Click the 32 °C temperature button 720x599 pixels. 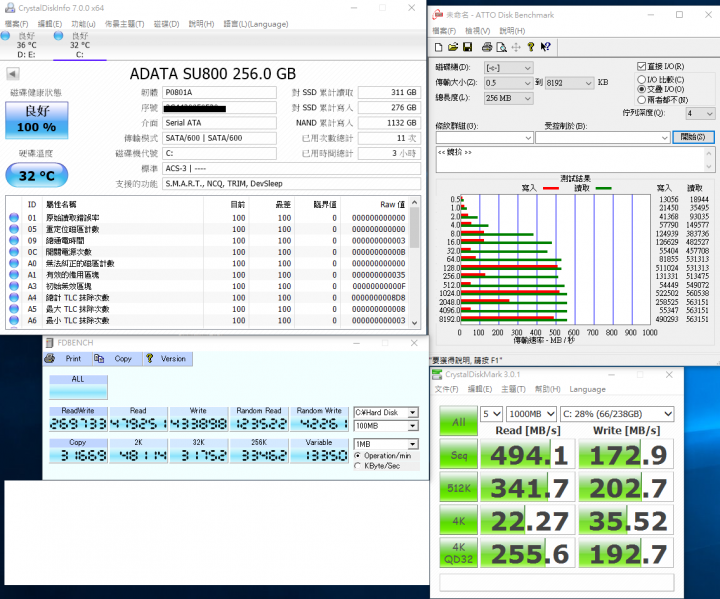click(37, 175)
